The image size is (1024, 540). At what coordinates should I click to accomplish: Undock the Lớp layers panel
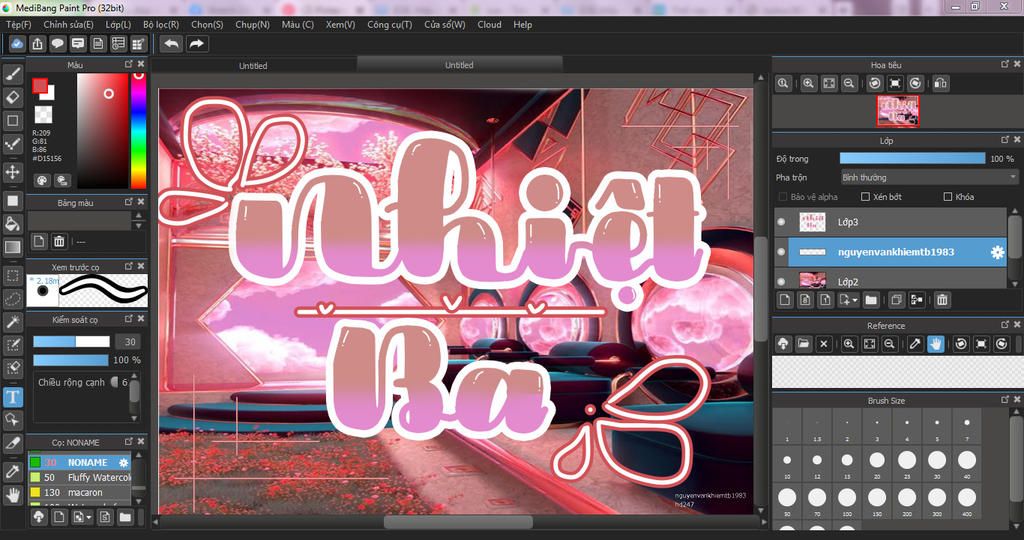pyautogui.click(x=1005, y=140)
